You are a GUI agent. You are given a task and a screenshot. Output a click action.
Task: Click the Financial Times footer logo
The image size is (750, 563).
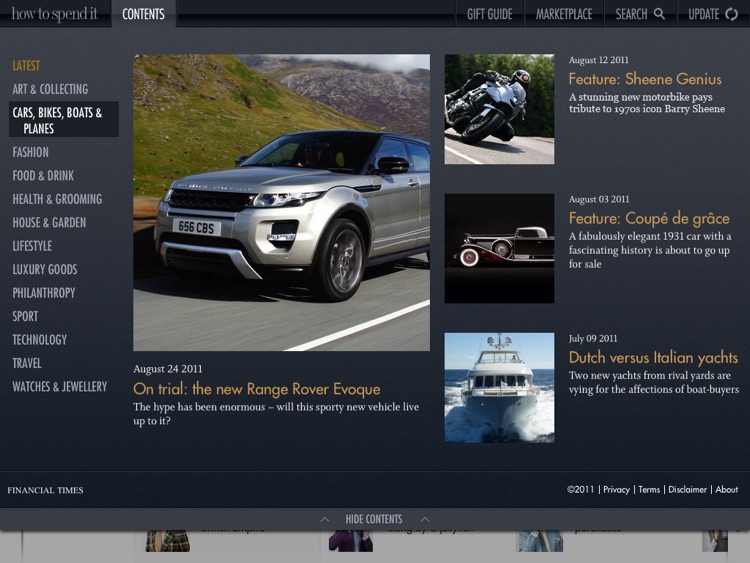point(45,490)
